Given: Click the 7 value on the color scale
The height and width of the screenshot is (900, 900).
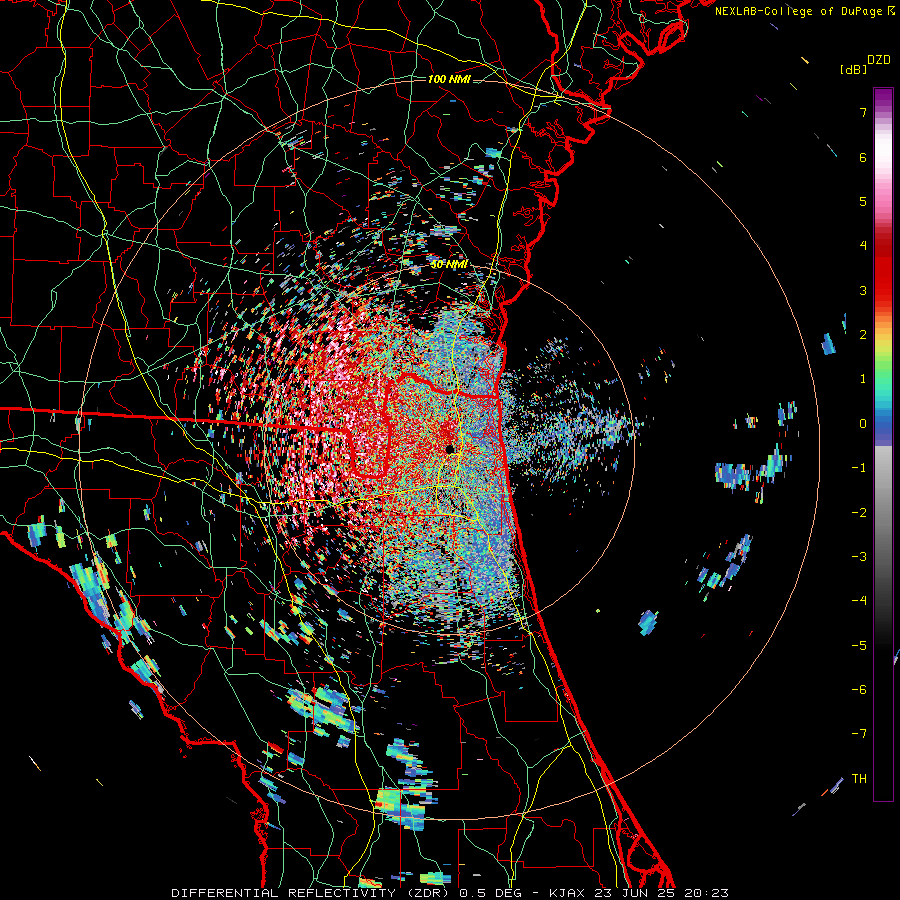Looking at the screenshot, I should tap(863, 112).
